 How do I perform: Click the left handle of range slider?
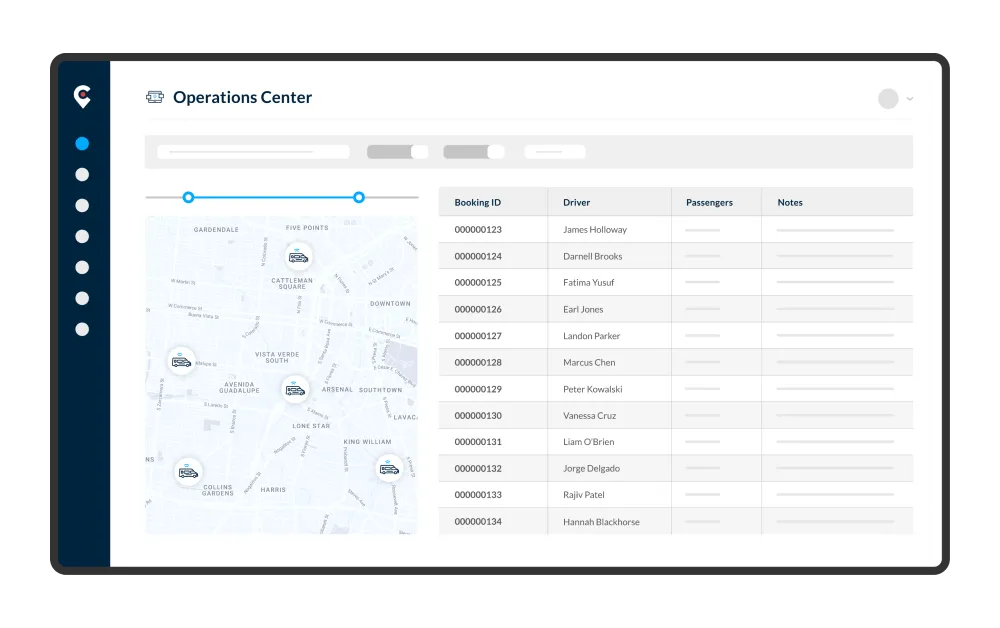[188, 198]
